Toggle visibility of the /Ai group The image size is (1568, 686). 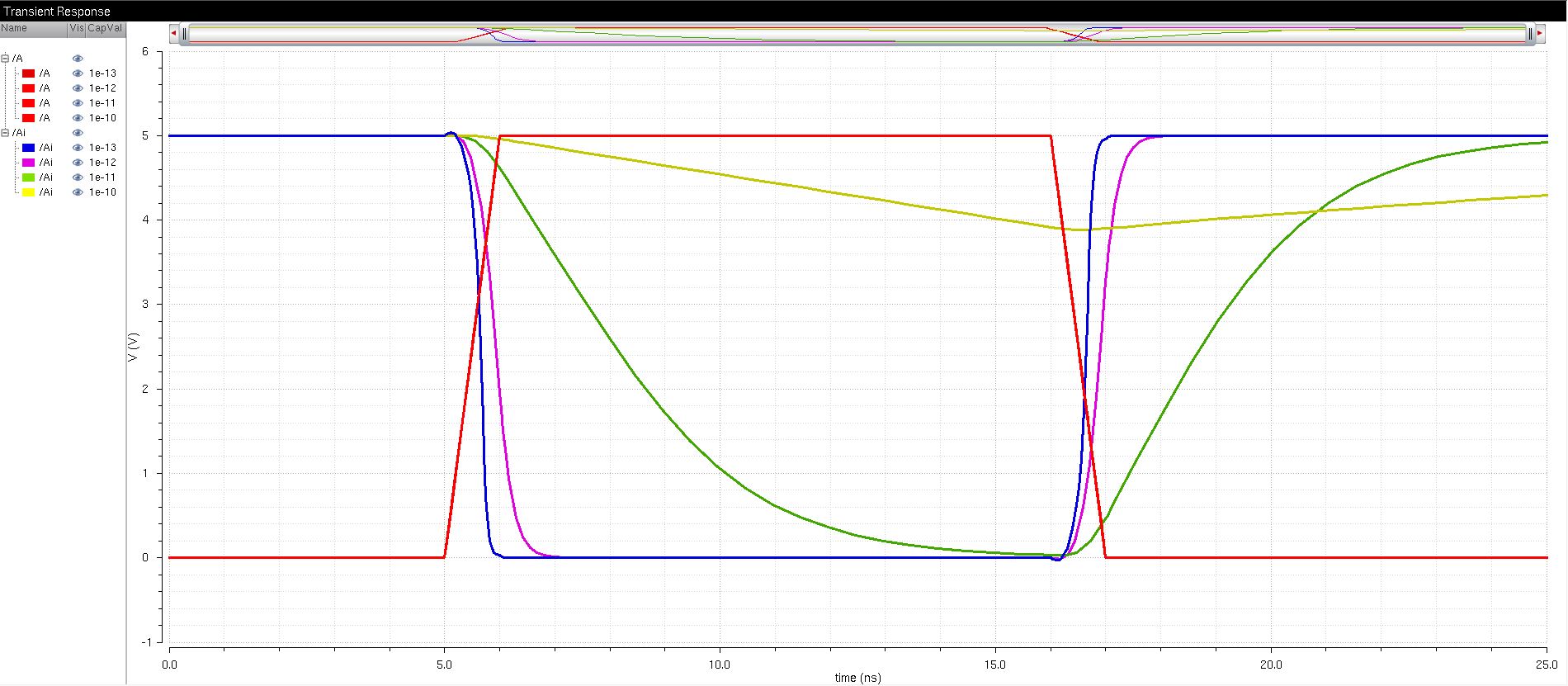78,133
